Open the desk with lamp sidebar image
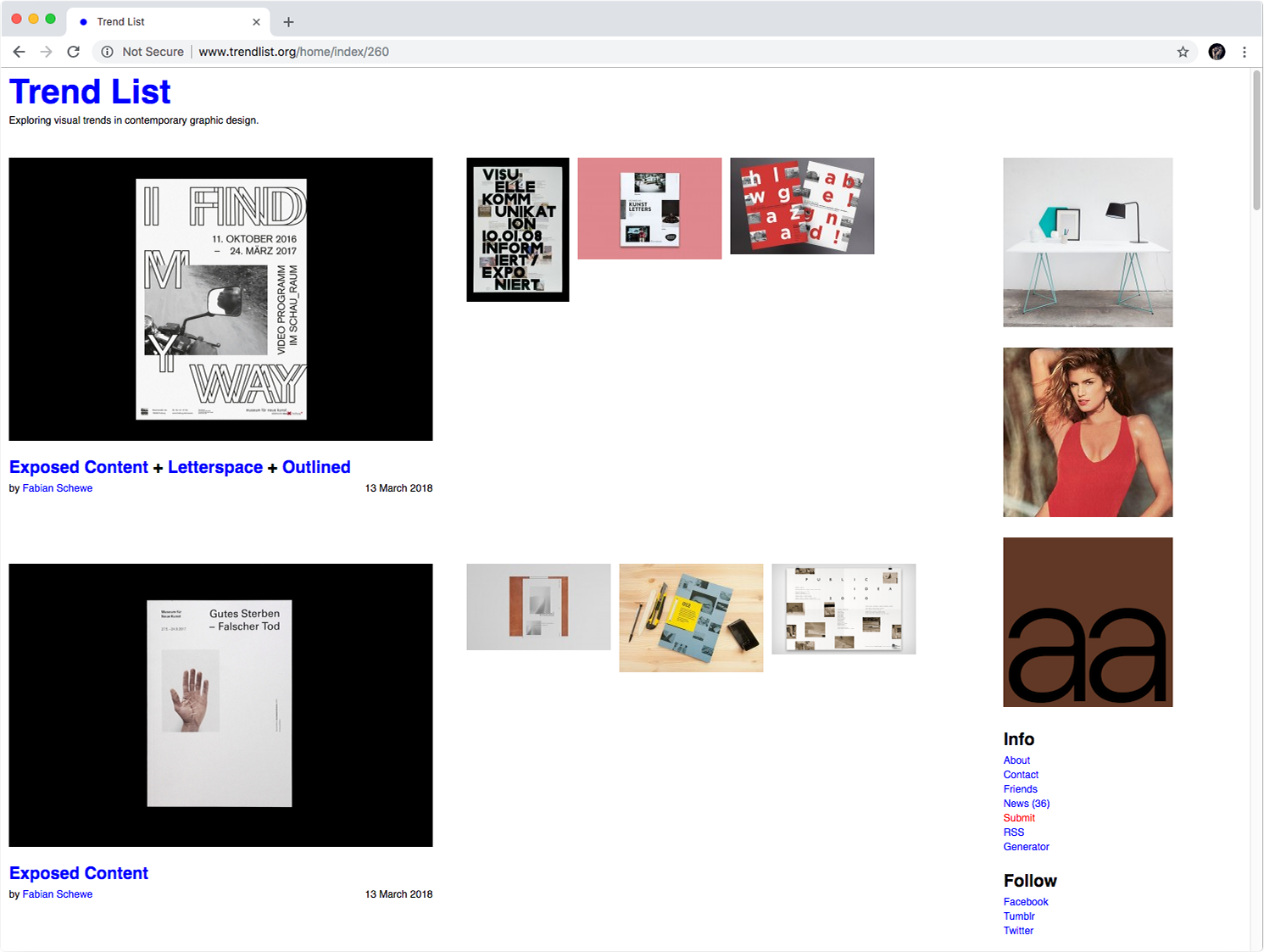Screen dimensions: 1264x952 (1088, 242)
